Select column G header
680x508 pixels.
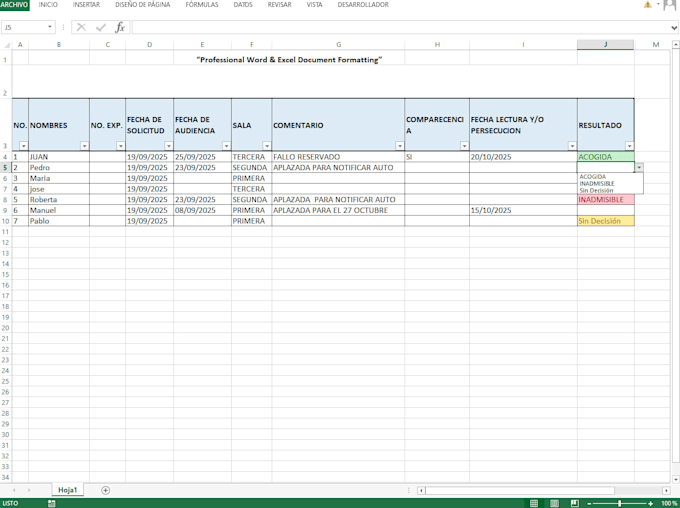pyautogui.click(x=338, y=45)
